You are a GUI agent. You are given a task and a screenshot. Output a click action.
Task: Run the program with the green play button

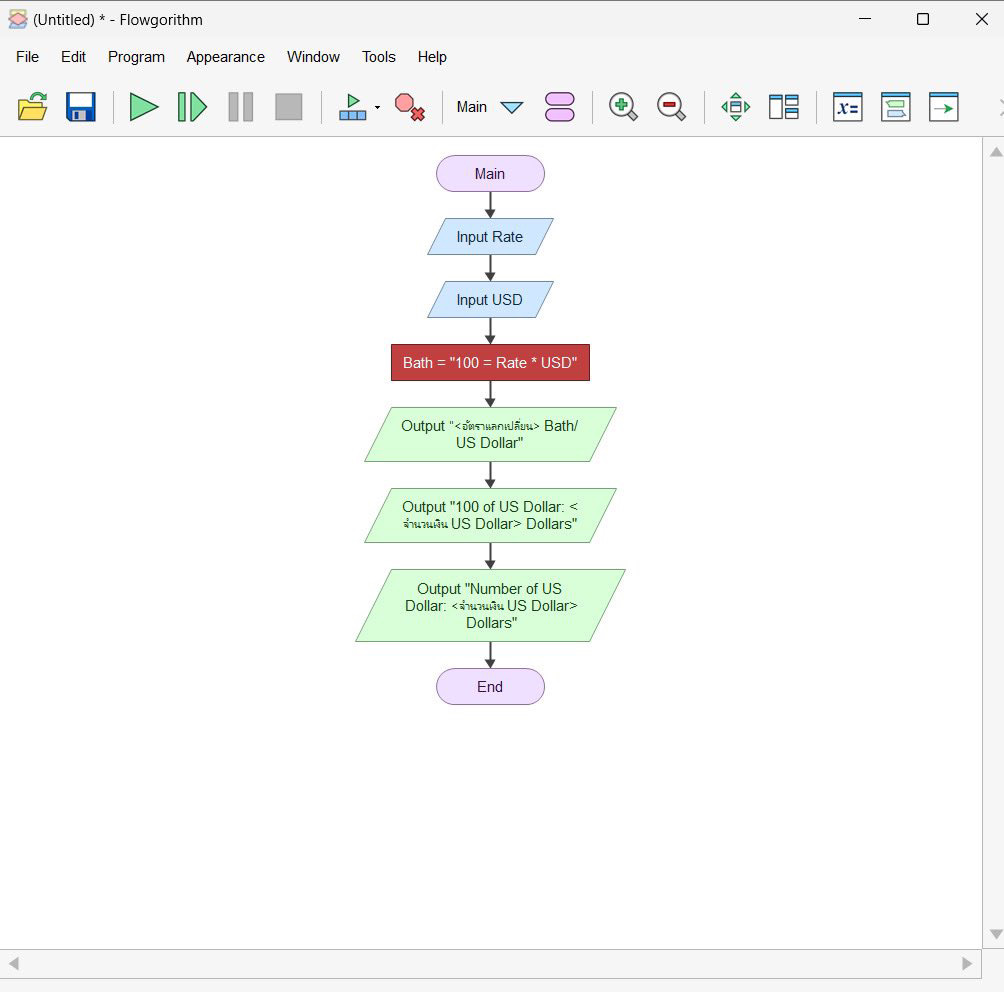144,107
